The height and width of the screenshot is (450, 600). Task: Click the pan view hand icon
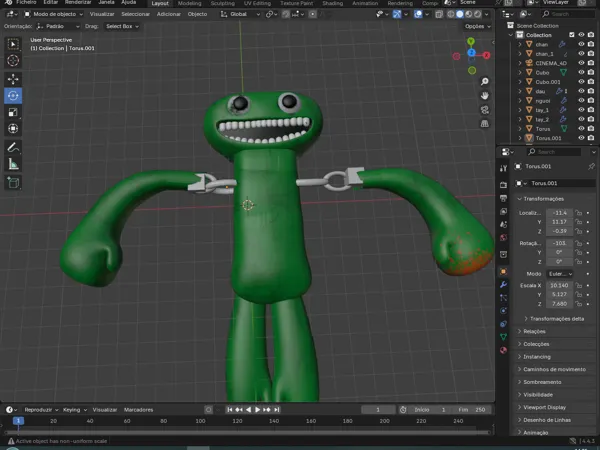(484, 96)
